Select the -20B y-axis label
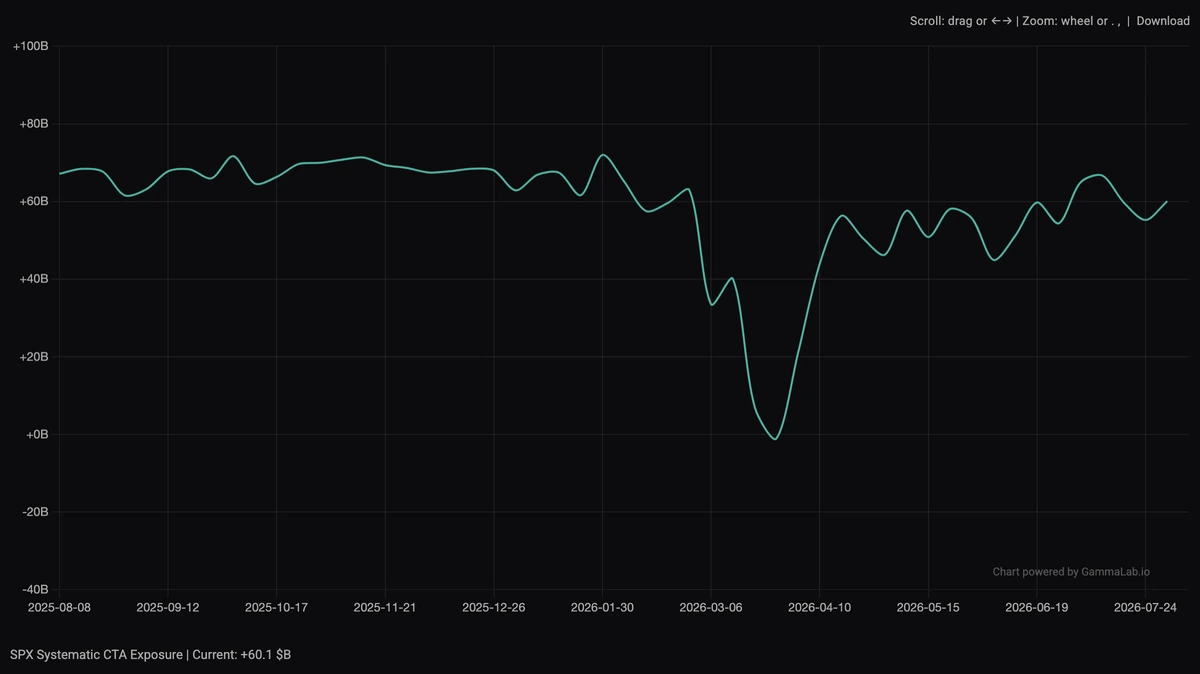1200x674 pixels. click(35, 512)
